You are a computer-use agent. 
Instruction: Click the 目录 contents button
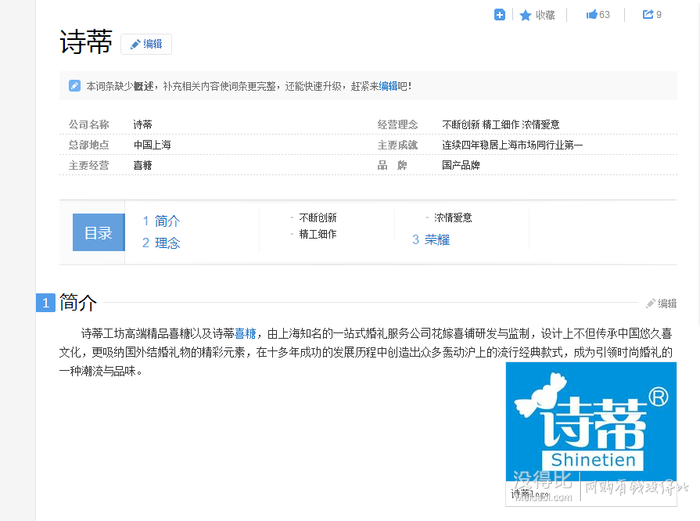tap(99, 232)
